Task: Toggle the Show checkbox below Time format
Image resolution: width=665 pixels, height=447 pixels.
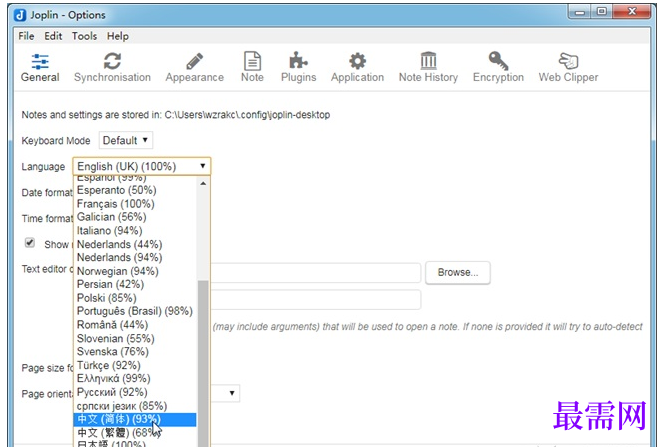Action: click(x=30, y=243)
